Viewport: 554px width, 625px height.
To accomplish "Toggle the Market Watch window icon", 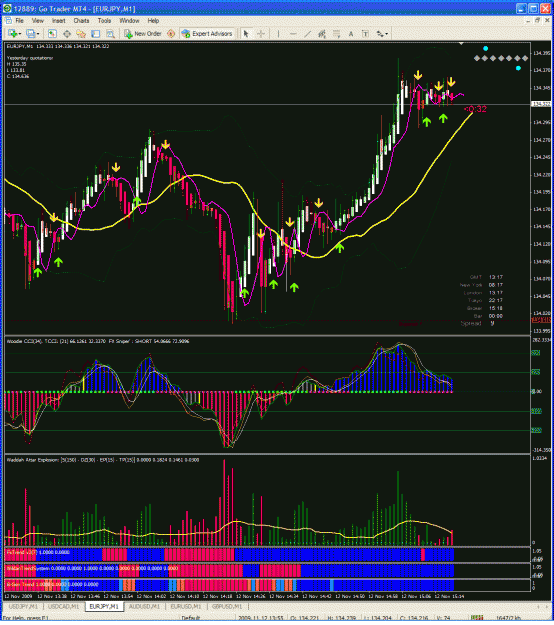I will tap(52, 34).
